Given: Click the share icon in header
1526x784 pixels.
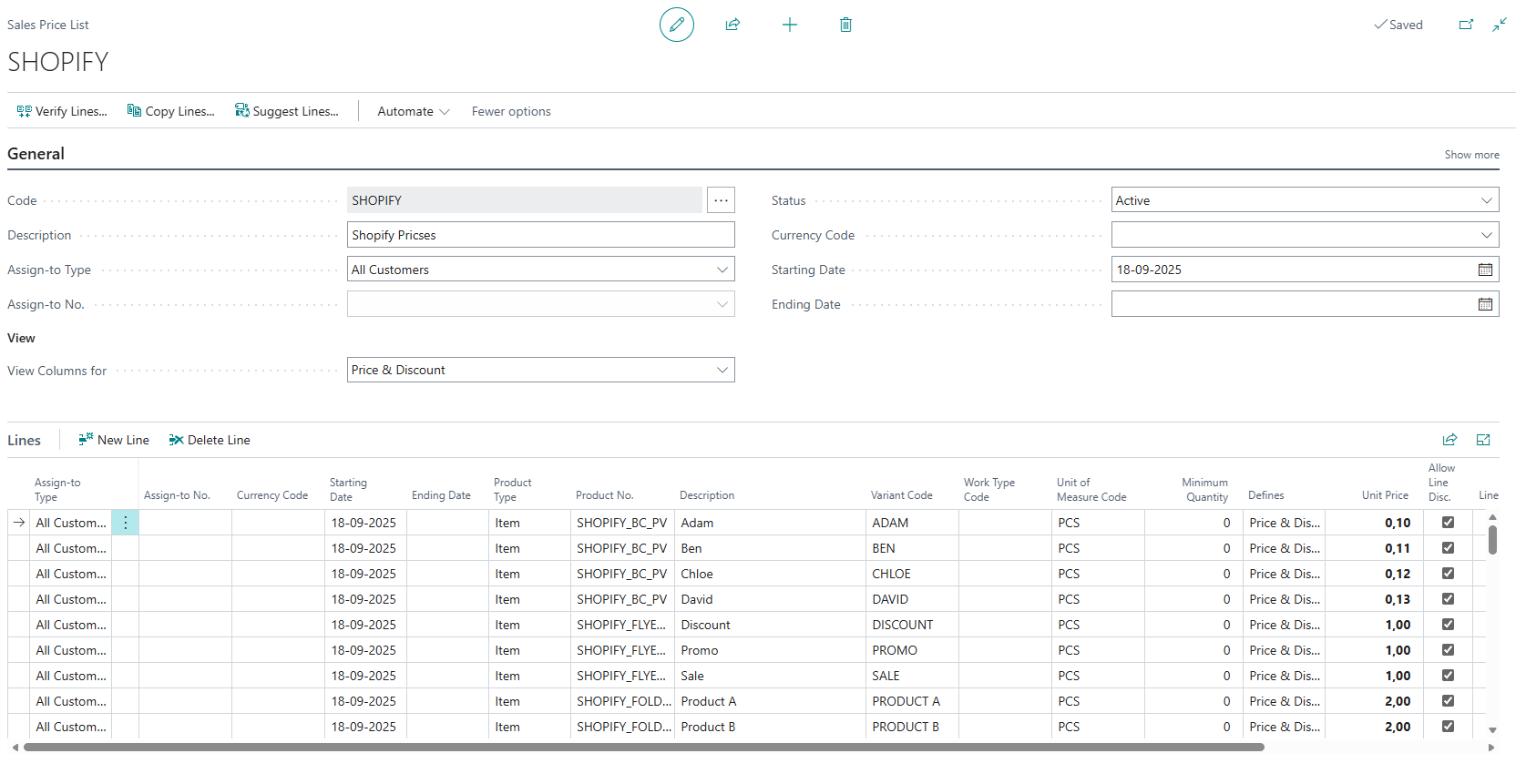Looking at the screenshot, I should coord(732,25).
